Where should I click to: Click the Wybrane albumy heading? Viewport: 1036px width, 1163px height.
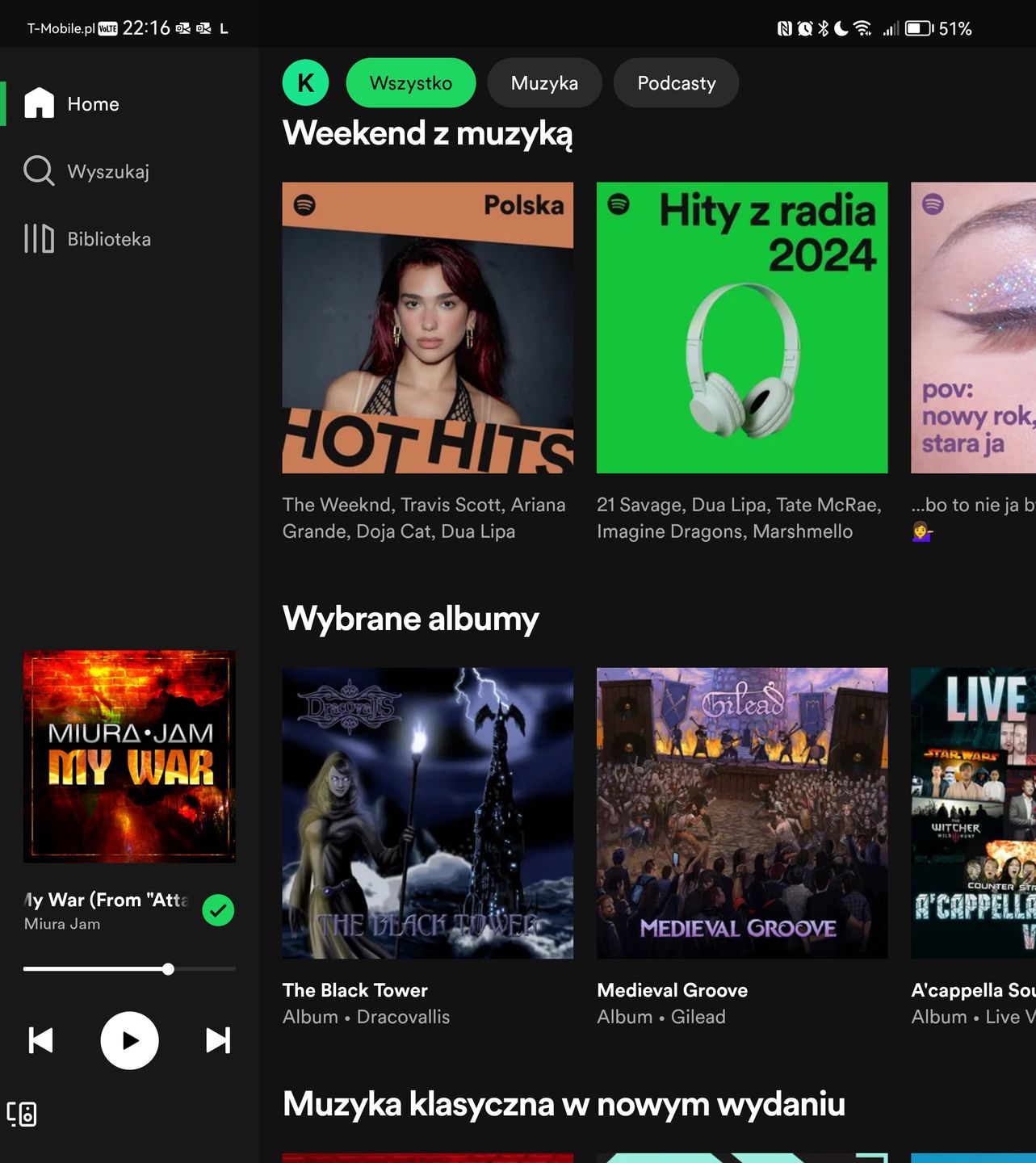410,619
